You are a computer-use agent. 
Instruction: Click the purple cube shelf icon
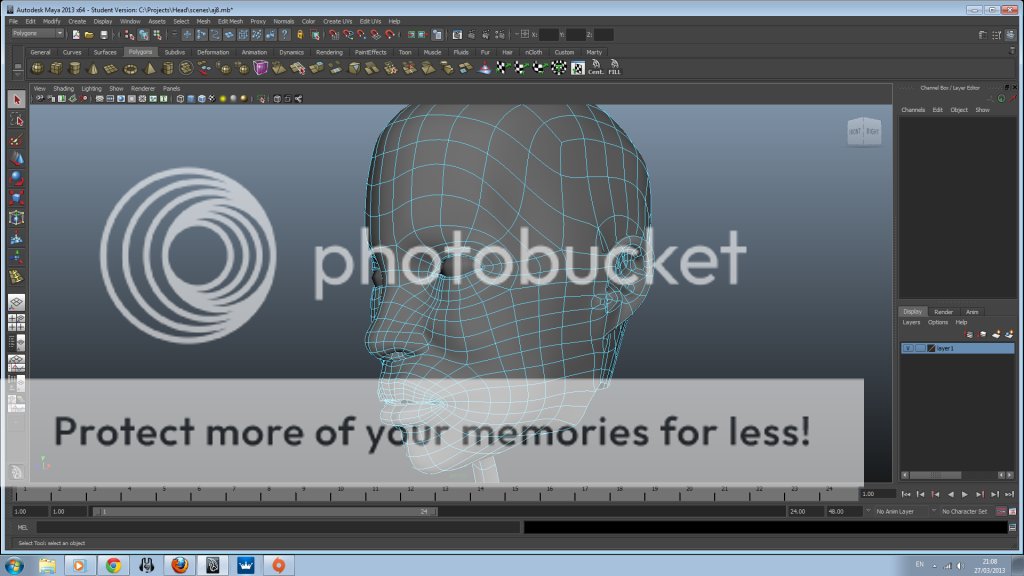[260, 68]
